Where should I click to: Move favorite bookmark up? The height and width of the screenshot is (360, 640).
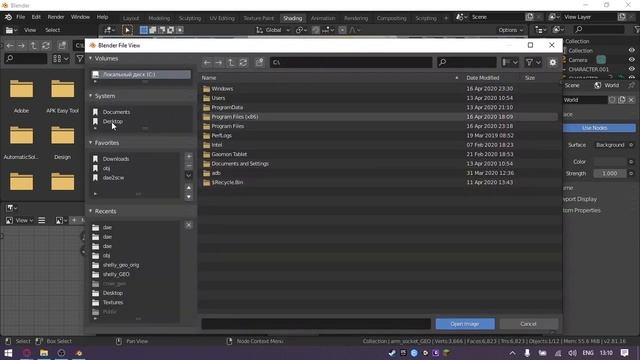click(189, 188)
